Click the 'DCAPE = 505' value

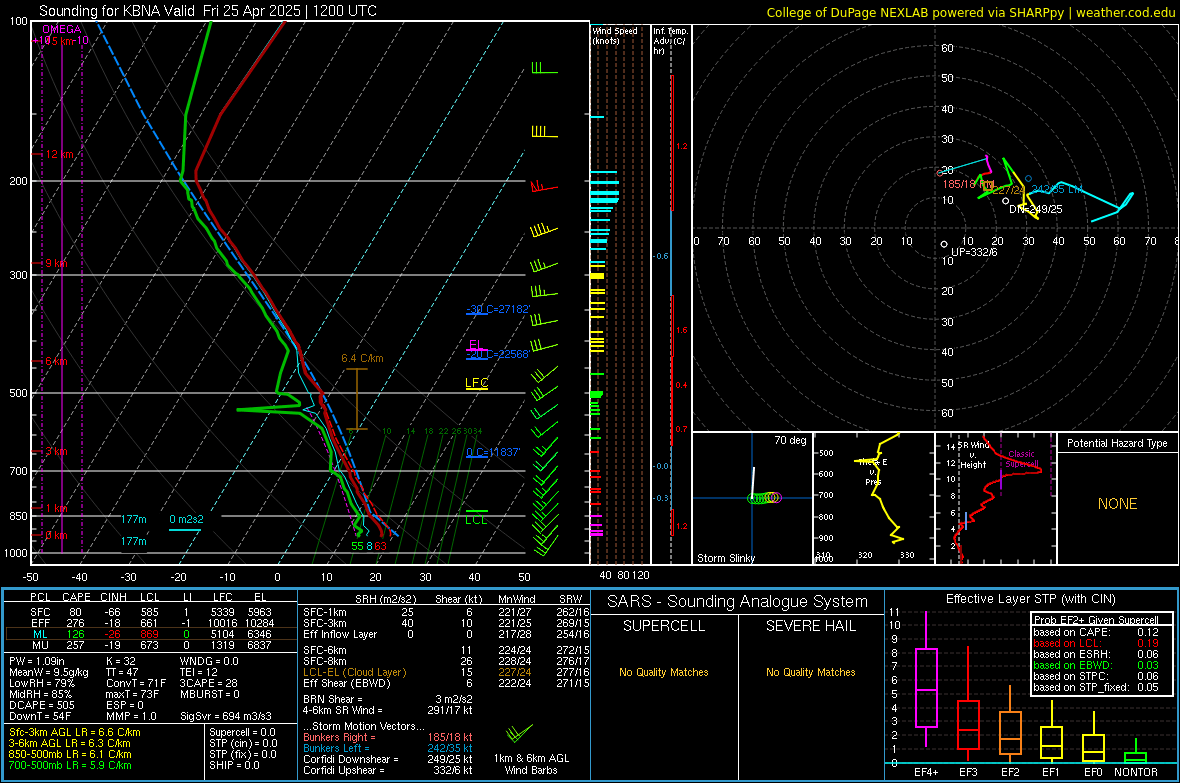click(41, 705)
